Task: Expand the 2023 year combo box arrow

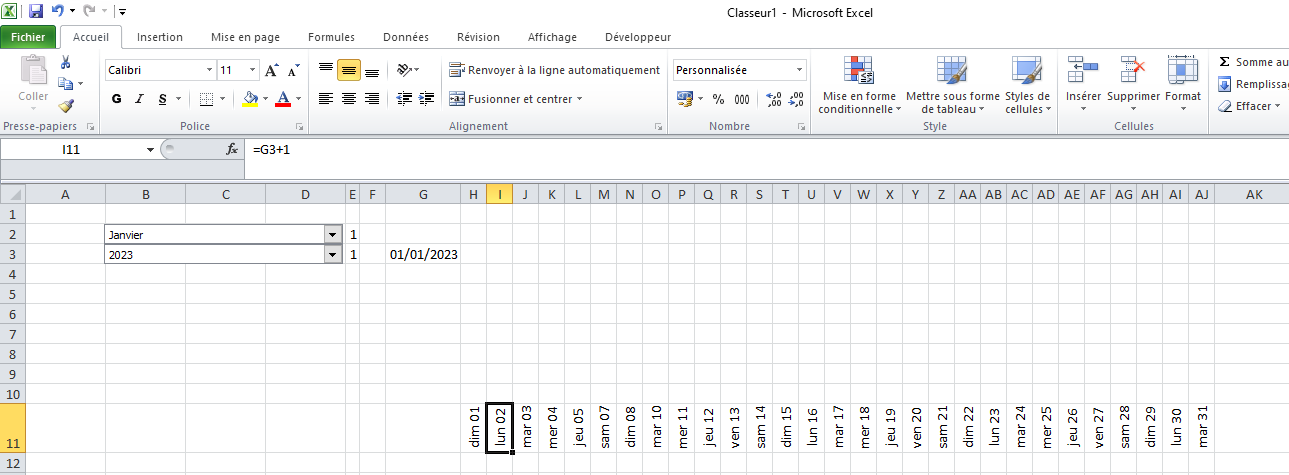Action: (x=332, y=255)
